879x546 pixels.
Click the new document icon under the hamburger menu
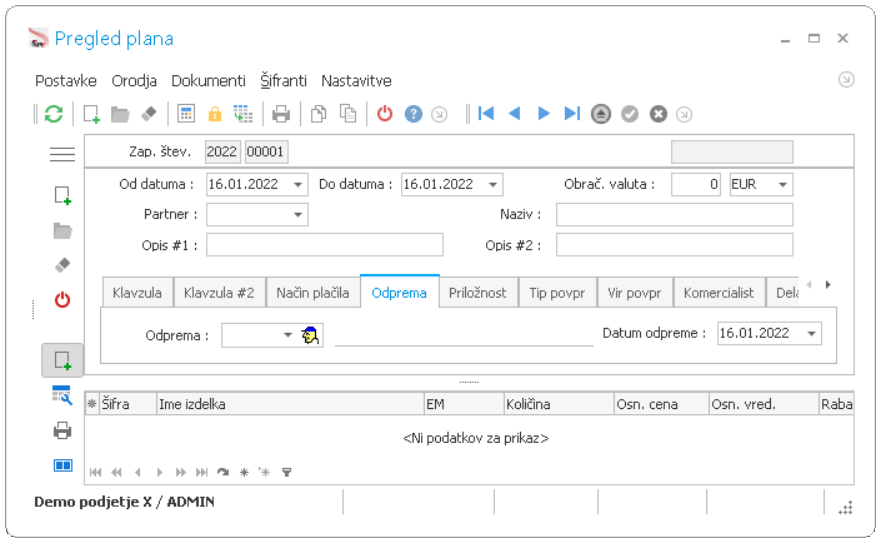63,196
